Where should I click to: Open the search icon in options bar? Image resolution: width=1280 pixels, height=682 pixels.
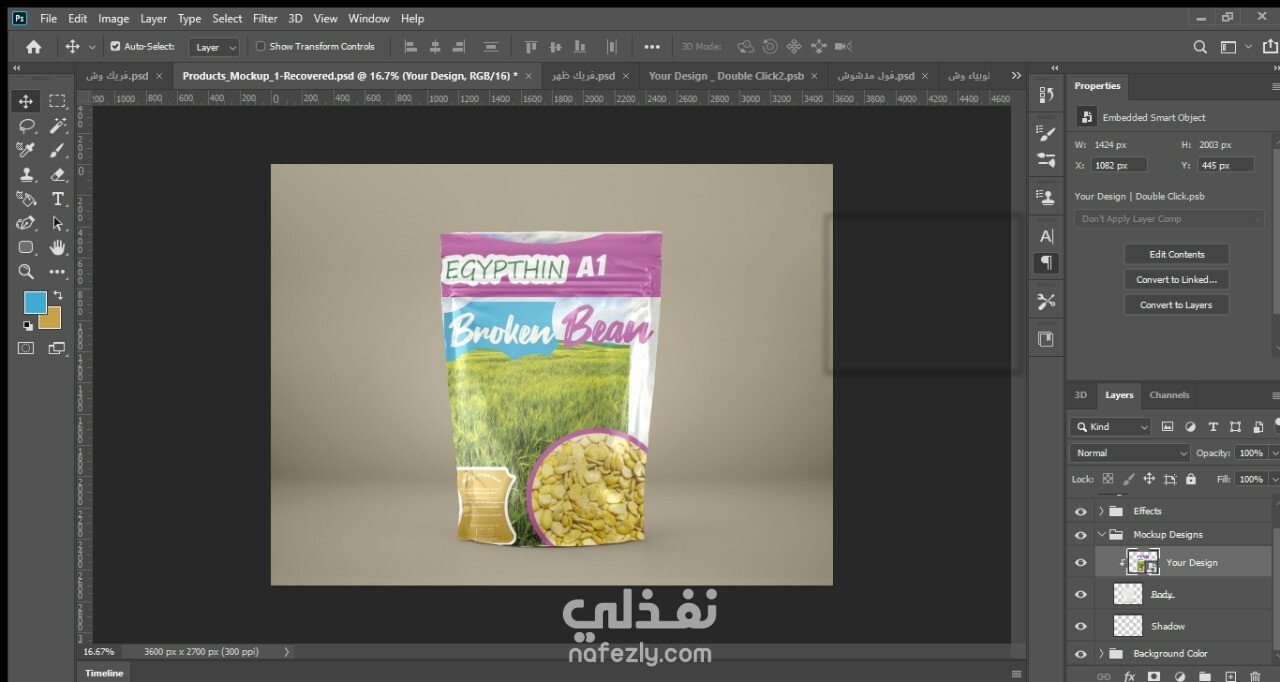[x=1200, y=46]
